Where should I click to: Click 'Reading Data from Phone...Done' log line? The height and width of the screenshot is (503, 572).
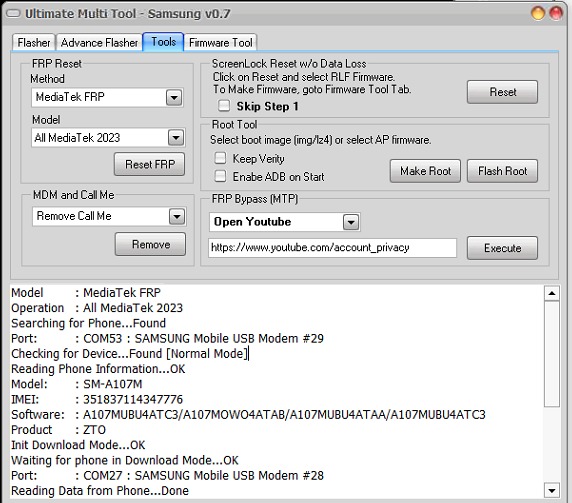(100, 491)
